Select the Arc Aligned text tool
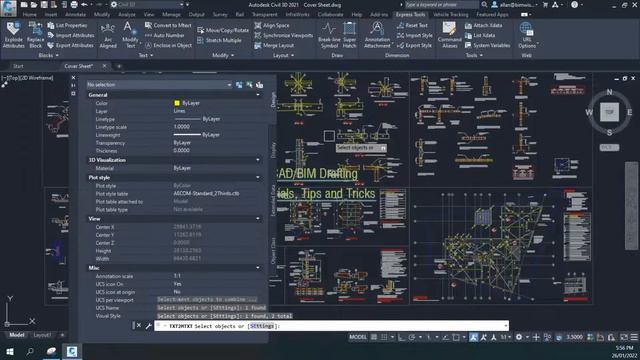Screen dimensions: 640x360 tap(108, 35)
